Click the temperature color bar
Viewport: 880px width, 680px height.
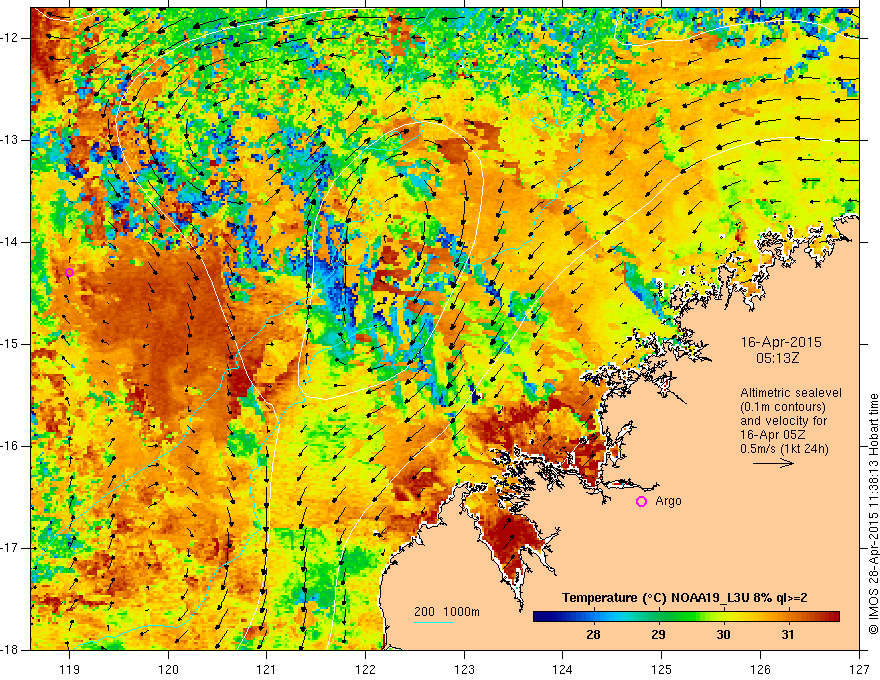[x=686, y=617]
